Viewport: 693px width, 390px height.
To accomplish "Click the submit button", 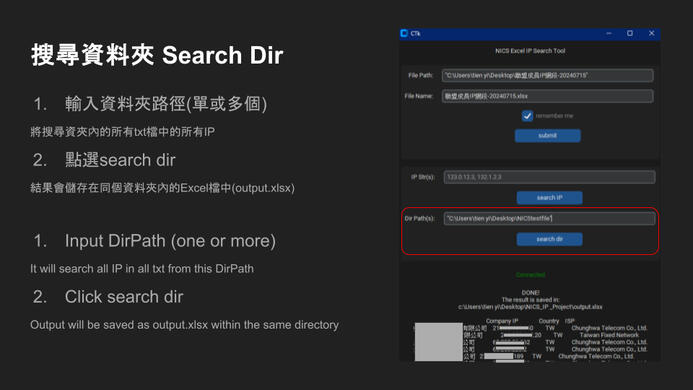I will pos(548,135).
